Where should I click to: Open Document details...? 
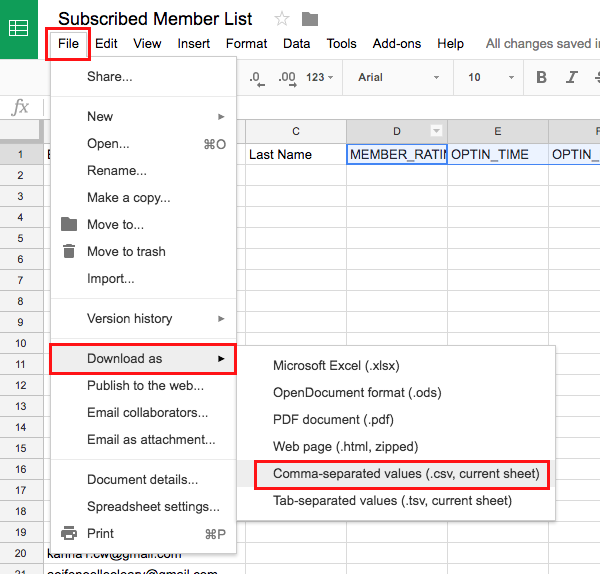point(143,479)
